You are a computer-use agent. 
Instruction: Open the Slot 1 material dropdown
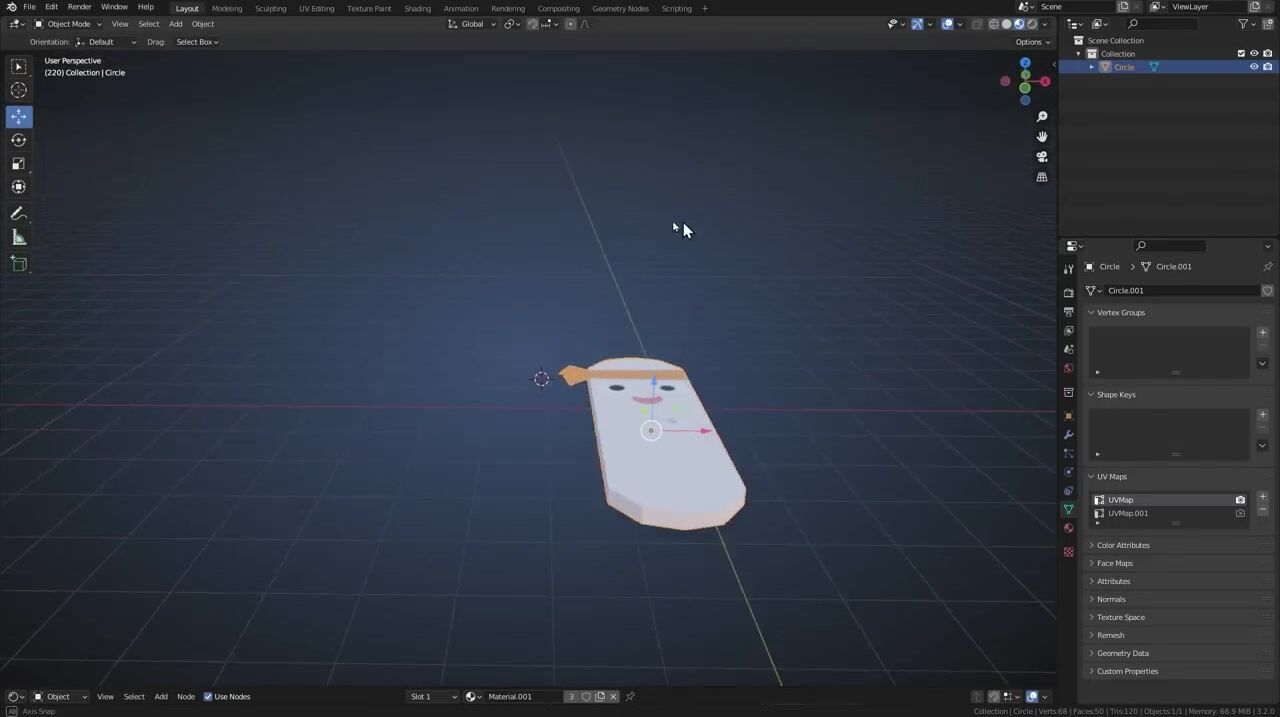click(433, 697)
